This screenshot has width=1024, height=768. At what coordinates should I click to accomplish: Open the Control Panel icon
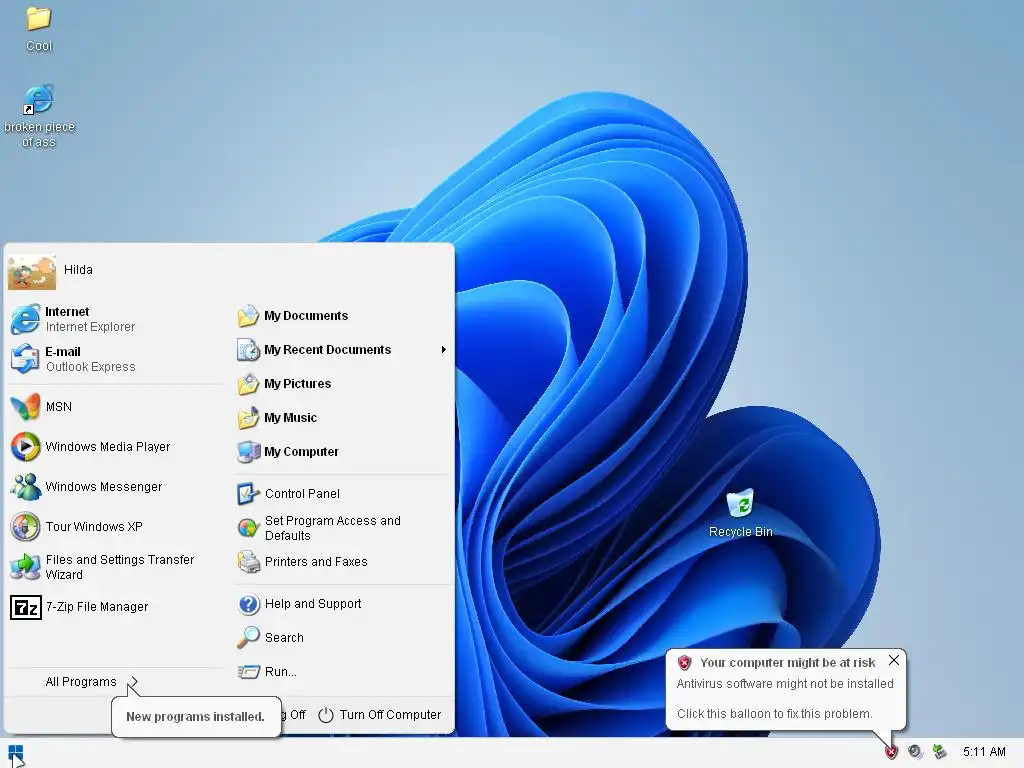(x=248, y=494)
